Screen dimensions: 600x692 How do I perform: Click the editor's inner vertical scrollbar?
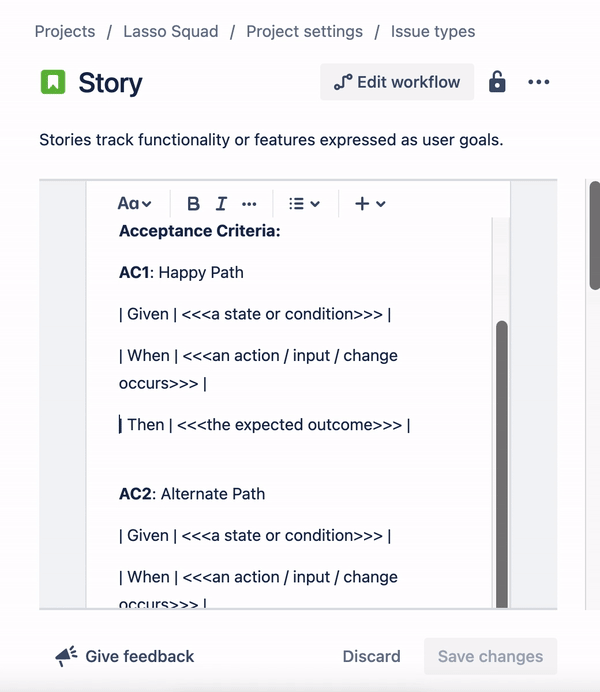(502, 463)
